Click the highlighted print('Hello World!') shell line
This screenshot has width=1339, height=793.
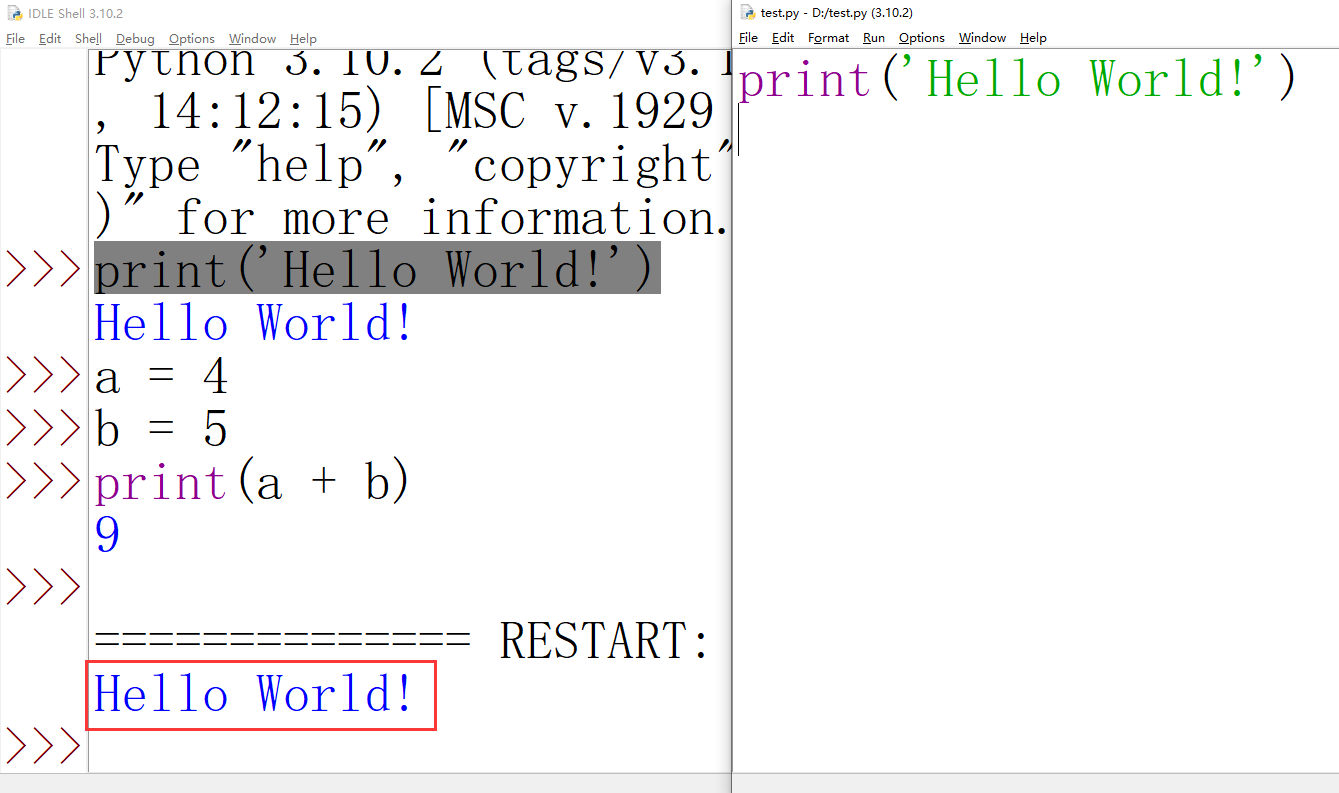coord(377,268)
